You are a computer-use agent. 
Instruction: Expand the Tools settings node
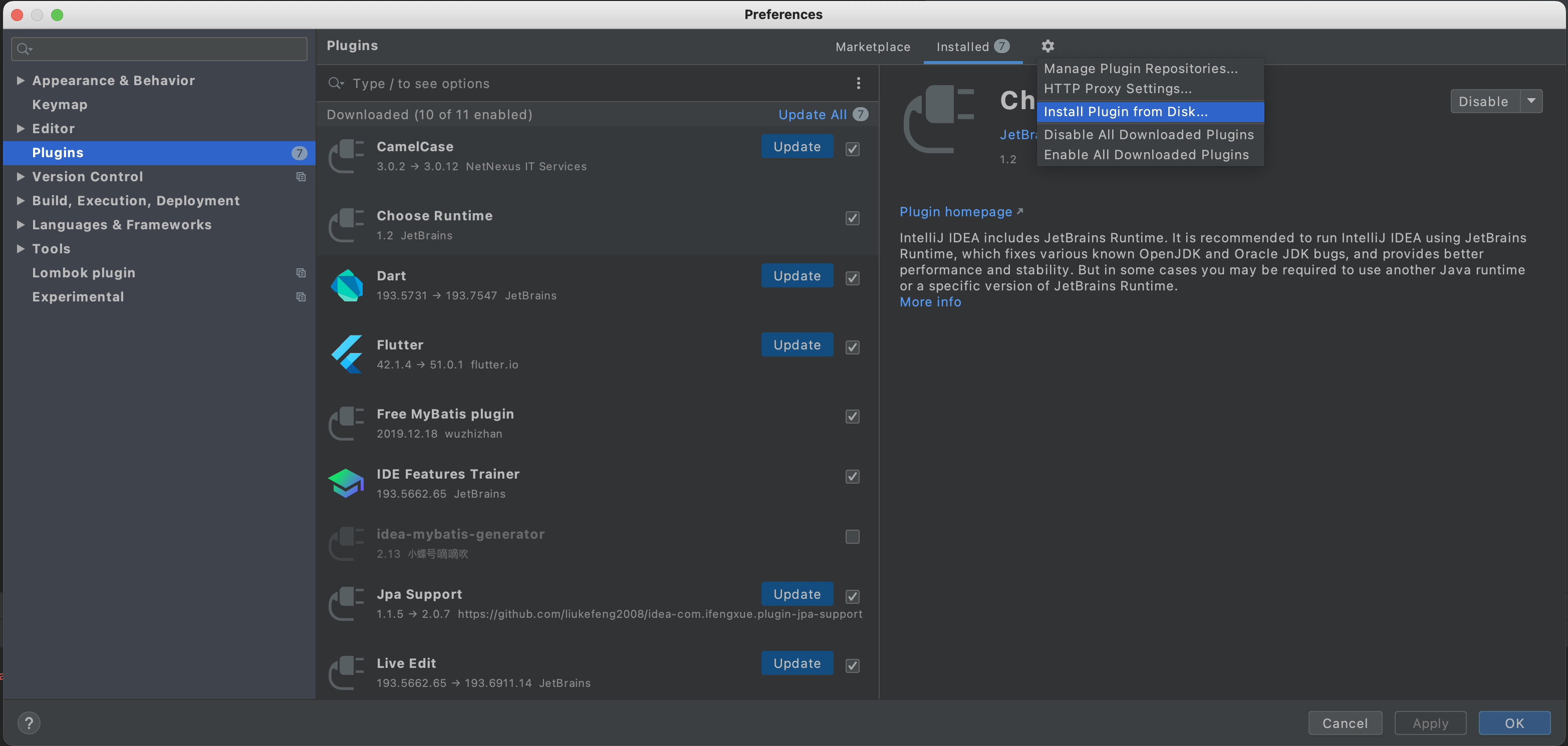21,248
